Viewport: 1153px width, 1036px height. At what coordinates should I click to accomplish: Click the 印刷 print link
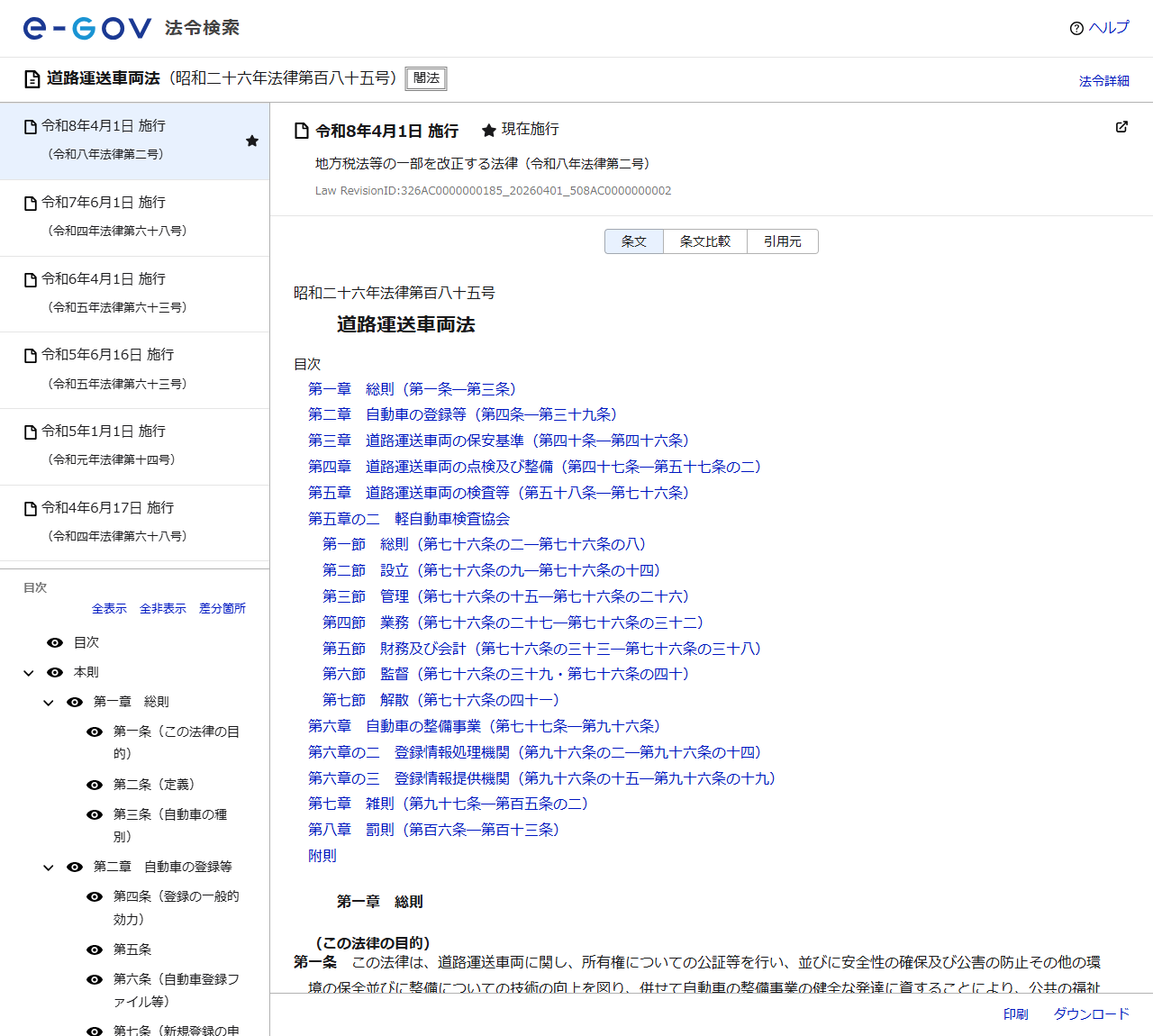pyautogui.click(x=1016, y=1014)
